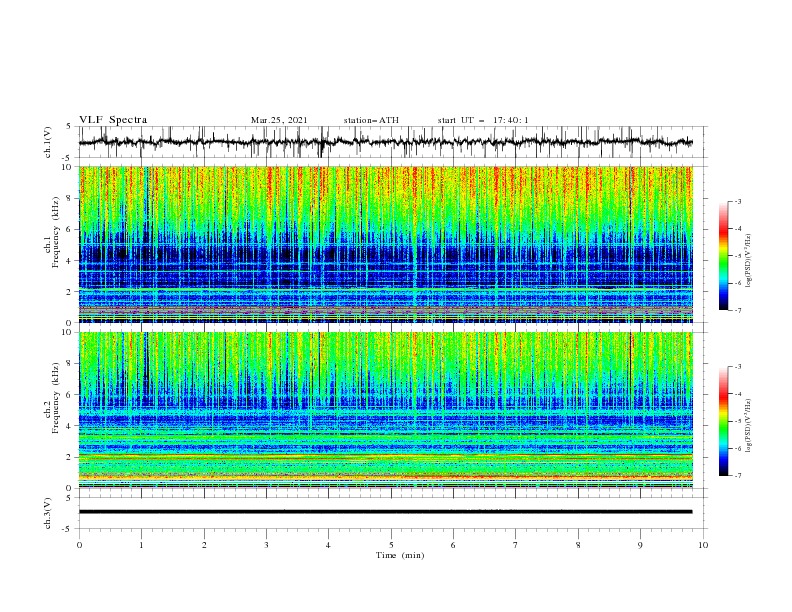Click the ch.2 'Frequency (kHz)' axis label

[x=56, y=398]
